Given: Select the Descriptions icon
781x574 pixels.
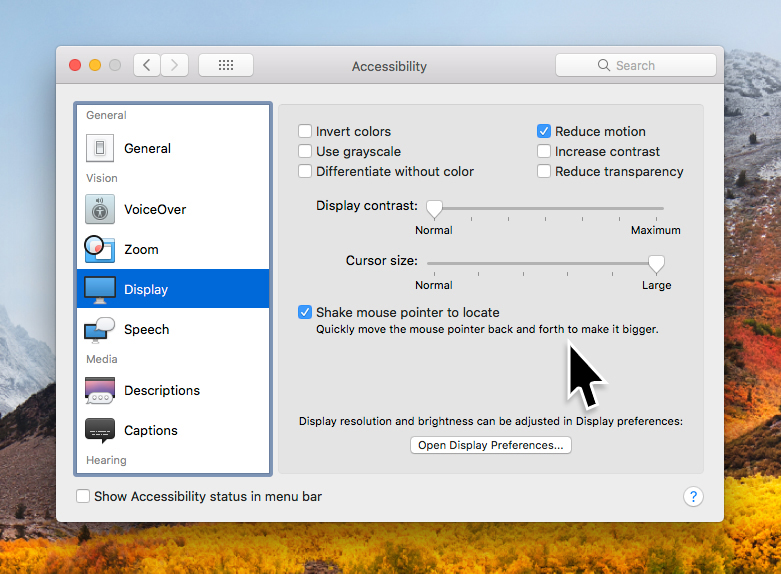Looking at the screenshot, I should (100, 390).
